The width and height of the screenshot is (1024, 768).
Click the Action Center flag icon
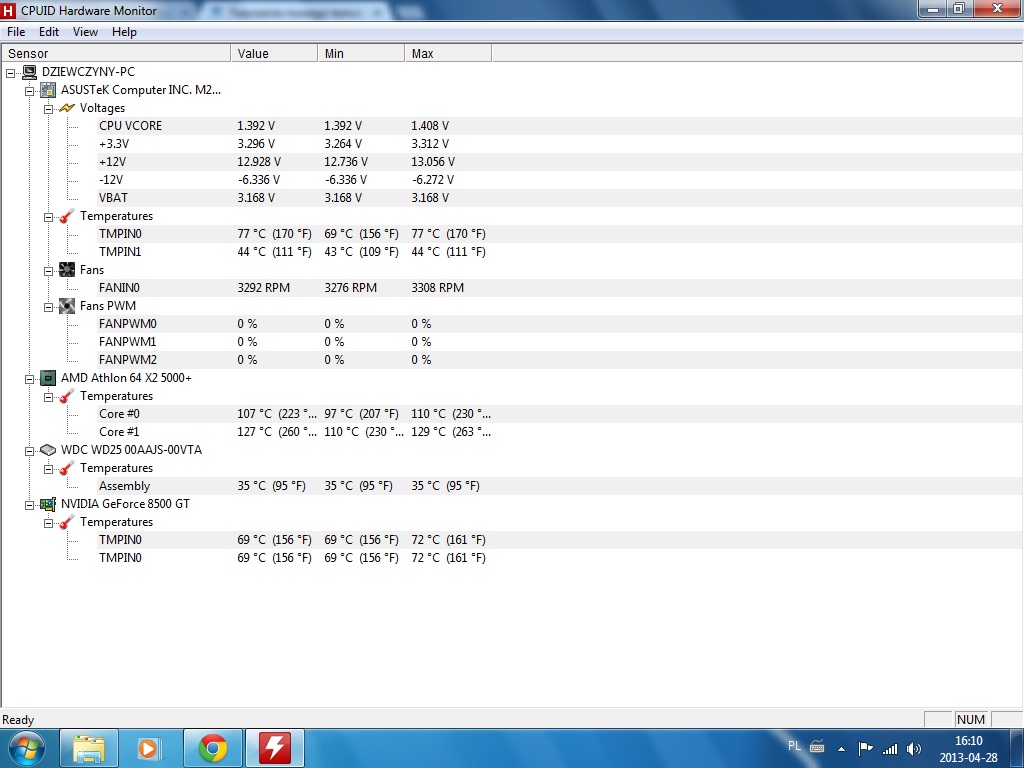tap(865, 748)
